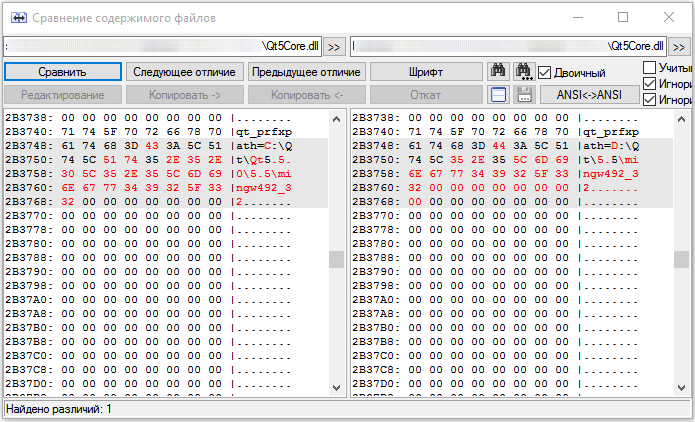Click right pane text 'ath=D:\Q'
695x422 pixels.
coord(611,146)
